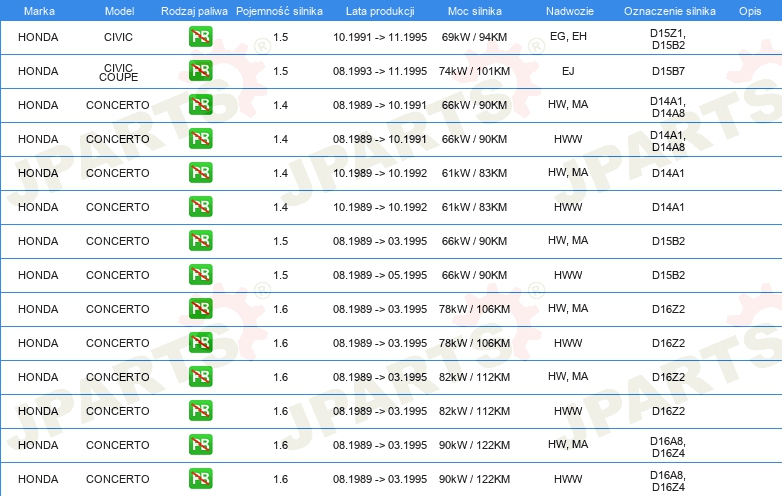Click the Oznaczenie silnika column header
782x496 pixels.
669,11
